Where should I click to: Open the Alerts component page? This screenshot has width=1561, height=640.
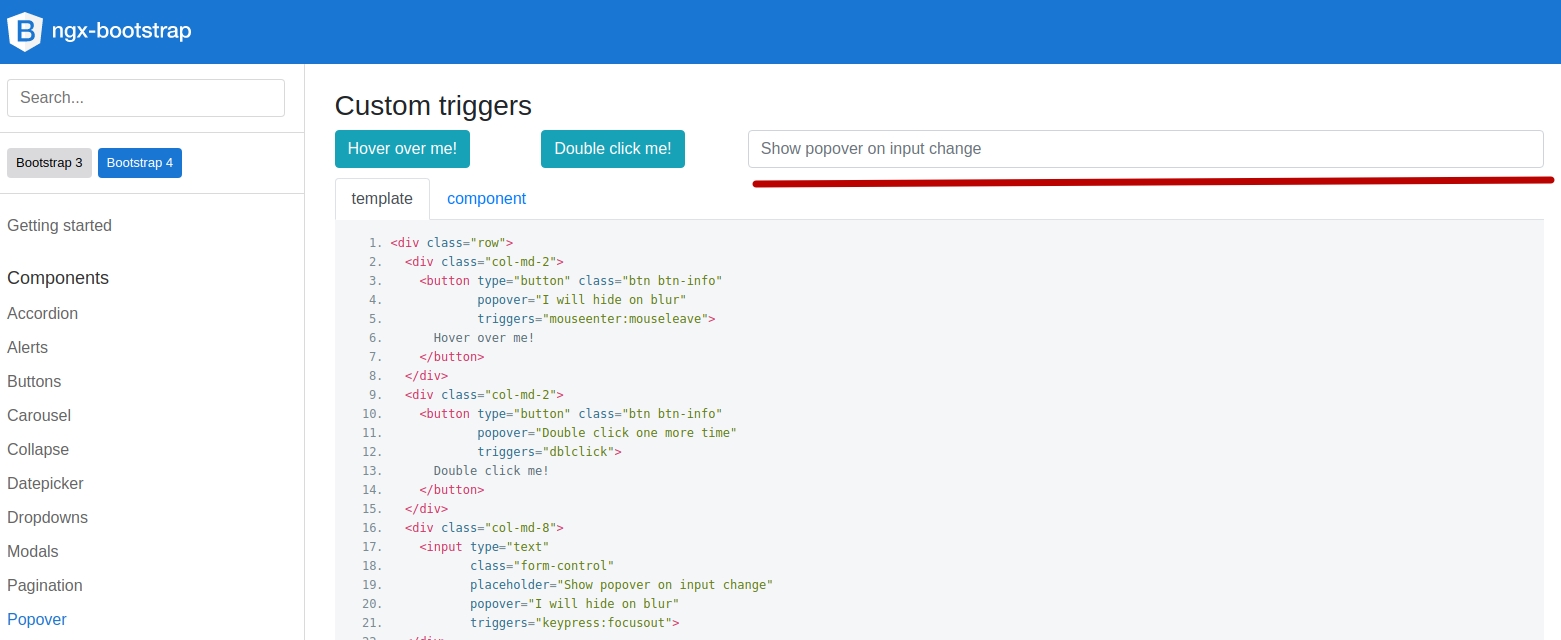27,347
